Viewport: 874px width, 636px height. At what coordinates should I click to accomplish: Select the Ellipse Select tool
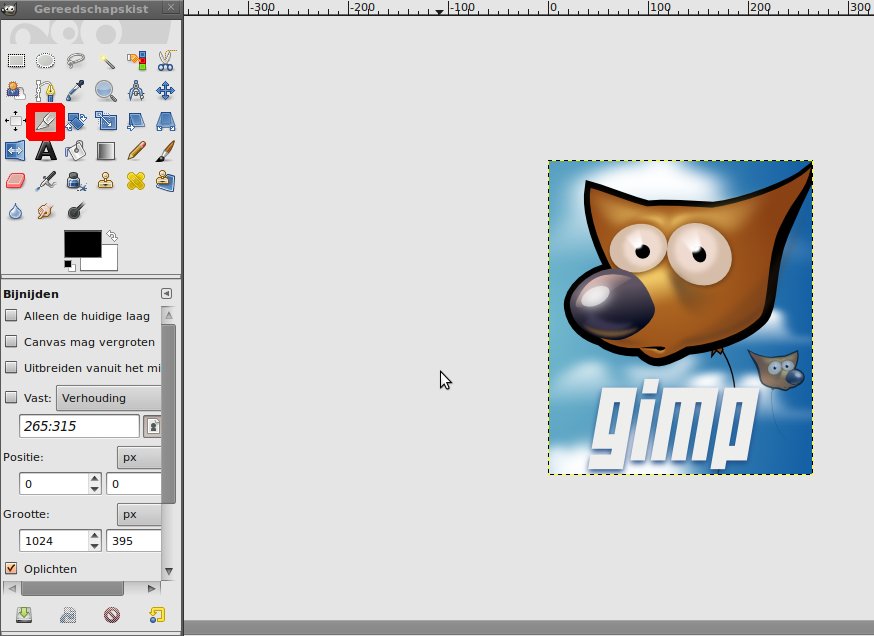pyautogui.click(x=46, y=60)
